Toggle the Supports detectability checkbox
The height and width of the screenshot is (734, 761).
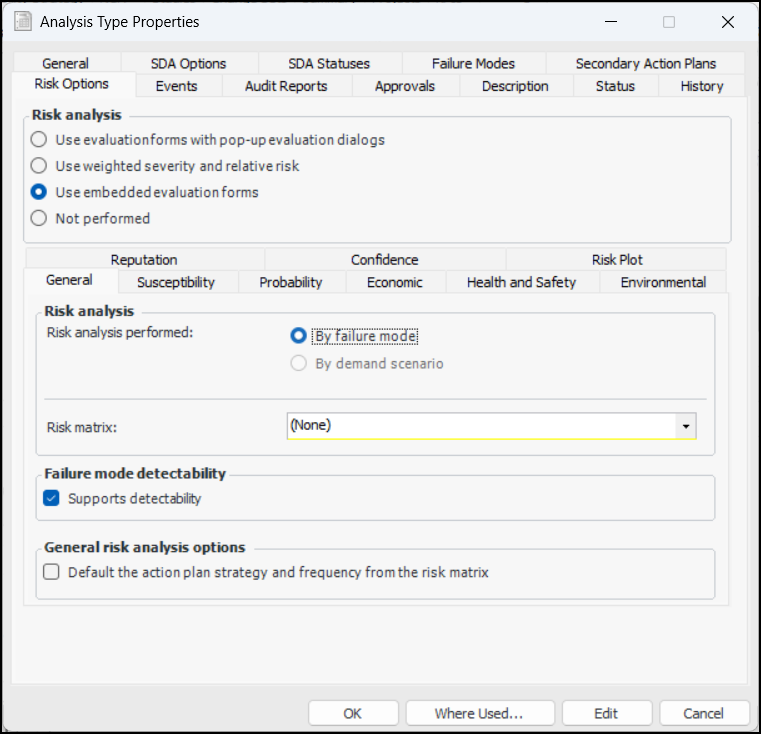click(x=51, y=498)
